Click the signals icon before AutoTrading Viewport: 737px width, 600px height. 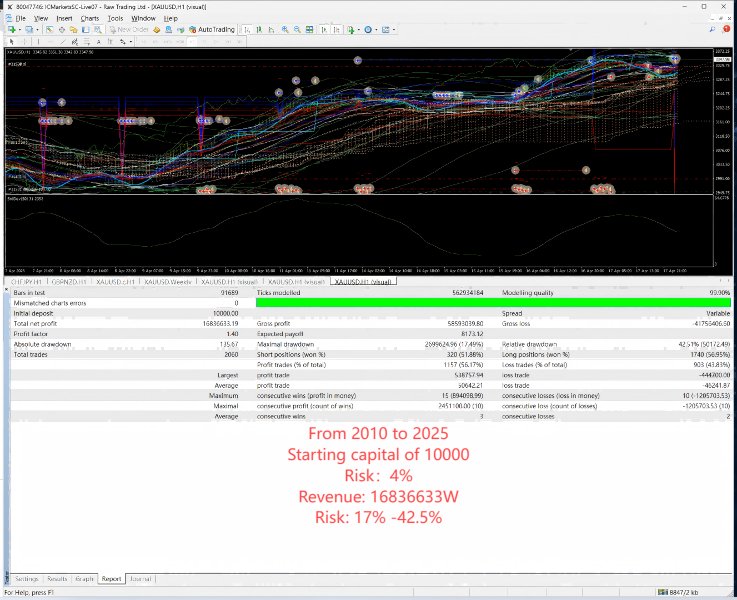(181, 30)
